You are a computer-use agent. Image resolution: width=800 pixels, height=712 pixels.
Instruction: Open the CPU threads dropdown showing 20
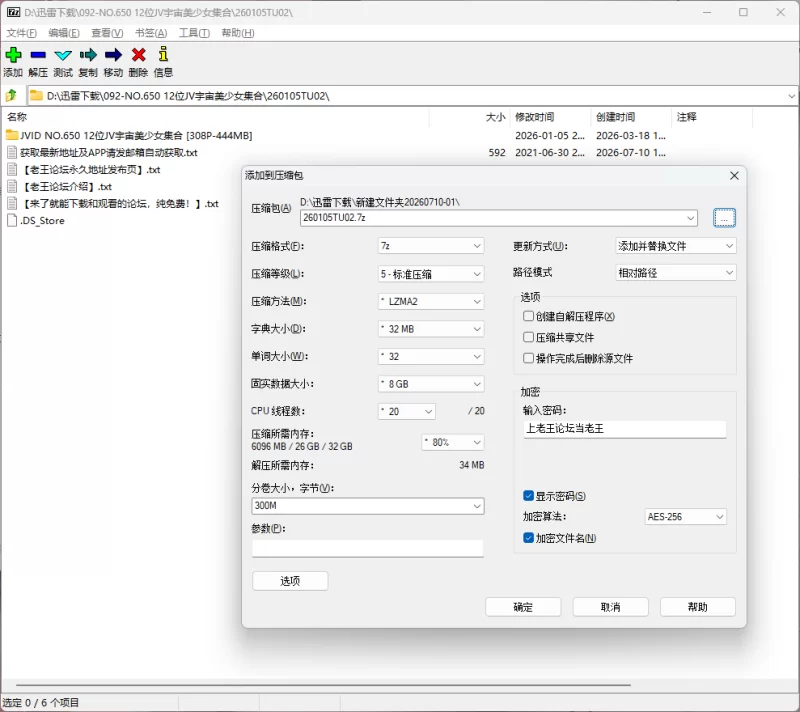407,411
